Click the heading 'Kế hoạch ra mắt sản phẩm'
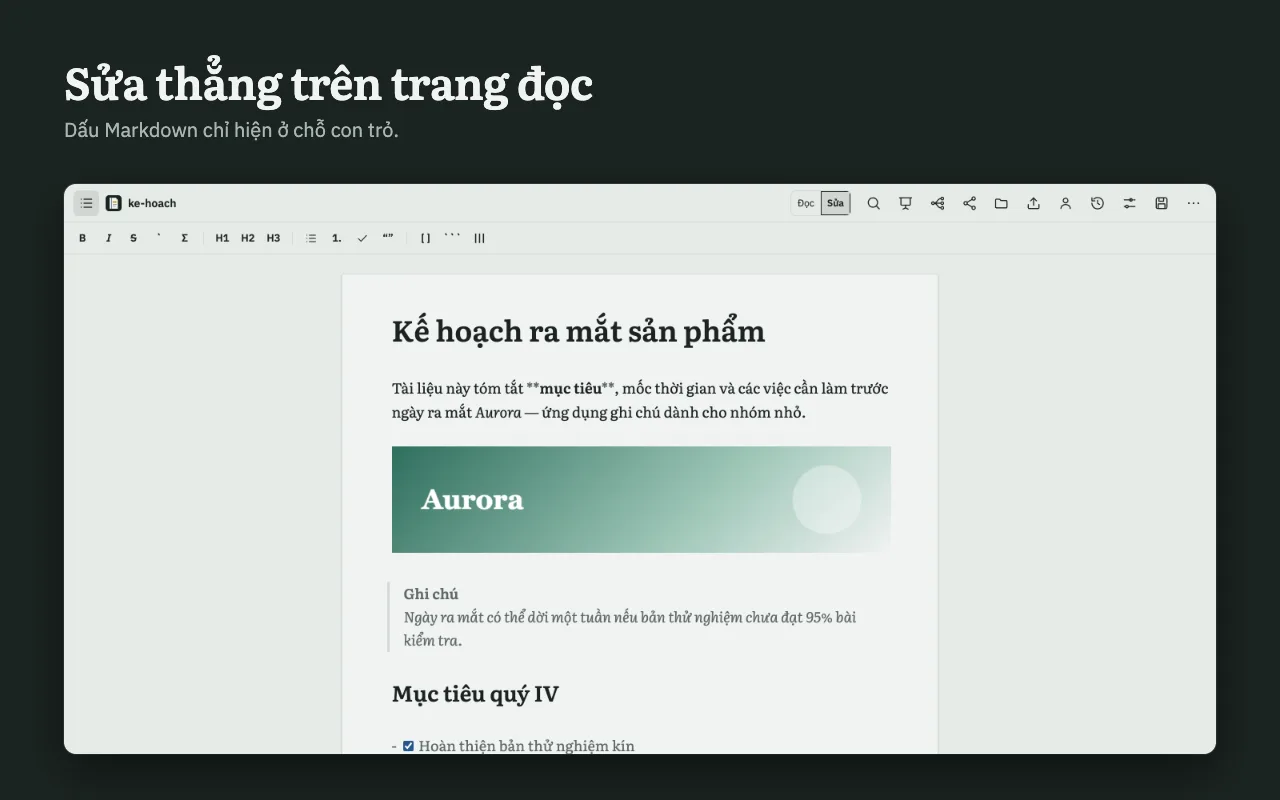1280x800 pixels. pos(578,332)
